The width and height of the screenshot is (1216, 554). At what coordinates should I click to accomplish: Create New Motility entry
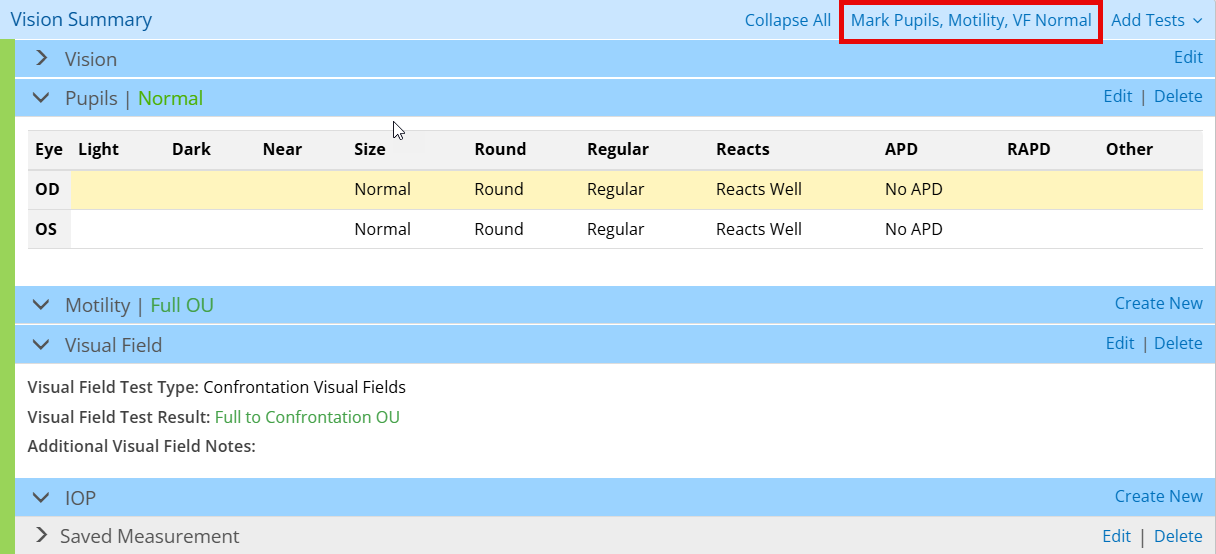coord(1158,303)
